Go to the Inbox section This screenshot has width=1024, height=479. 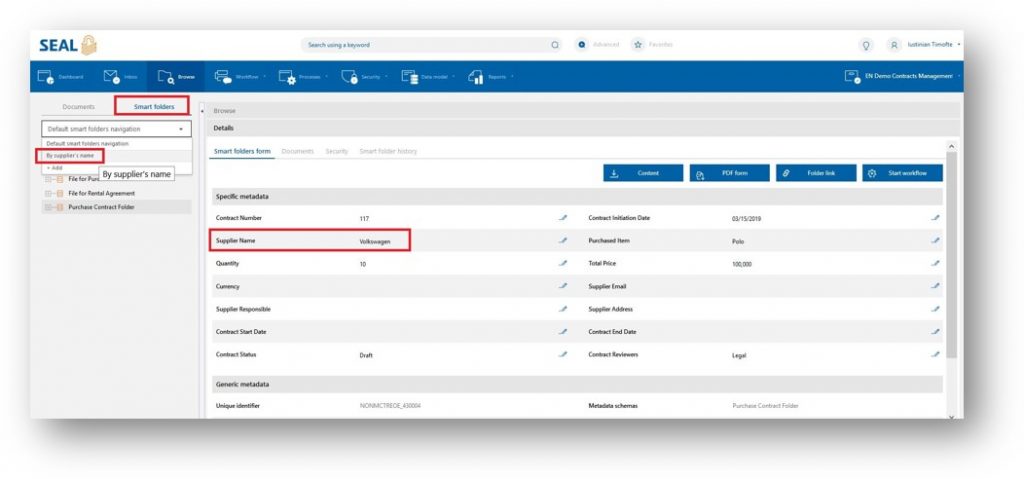pos(121,77)
